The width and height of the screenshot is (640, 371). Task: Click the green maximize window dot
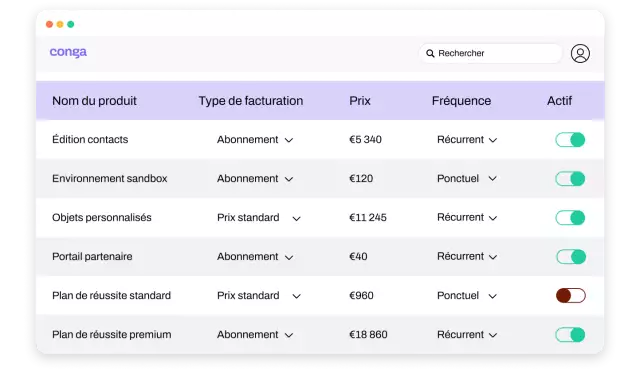tap(71, 24)
